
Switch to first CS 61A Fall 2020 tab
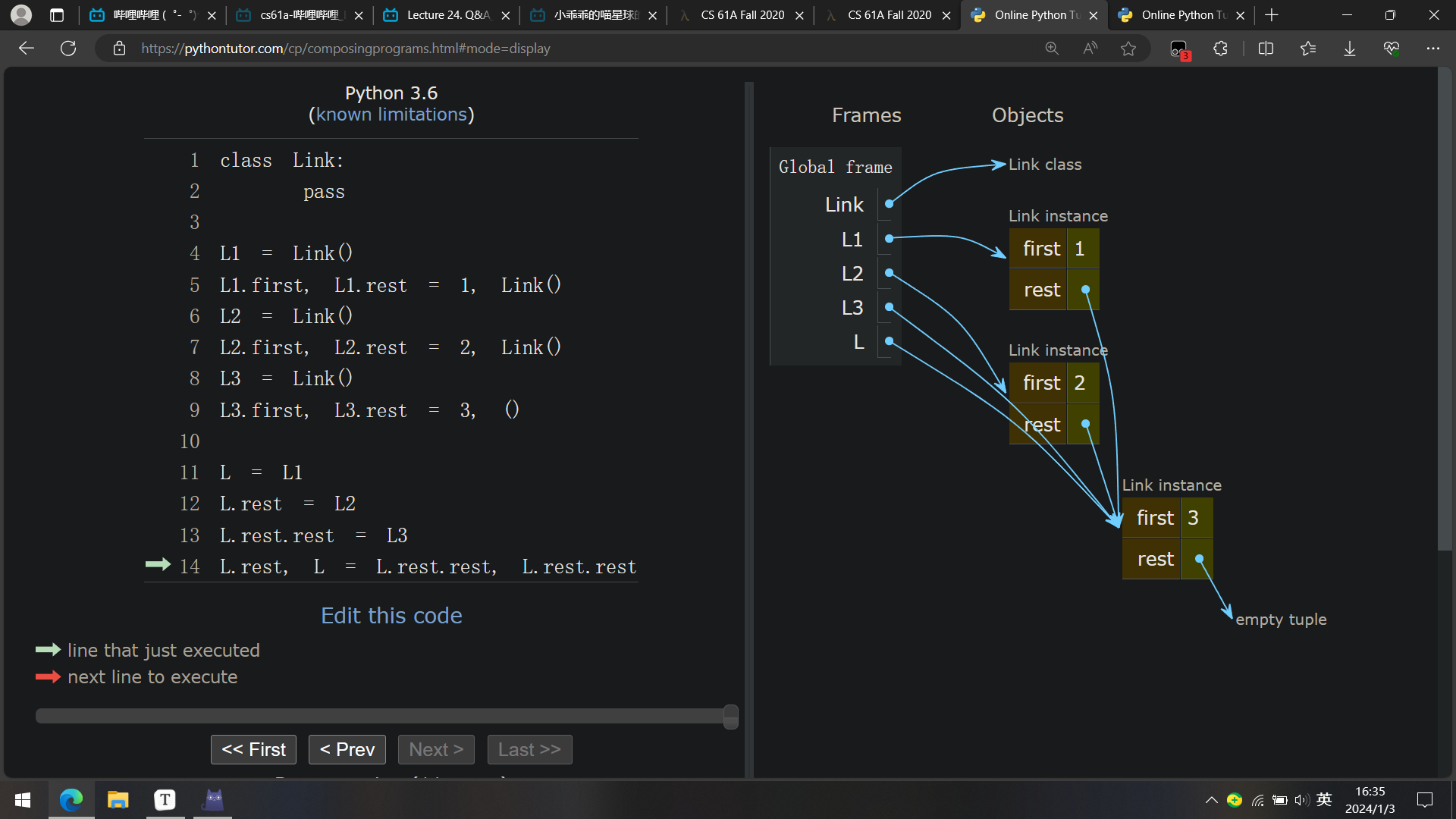click(x=742, y=15)
